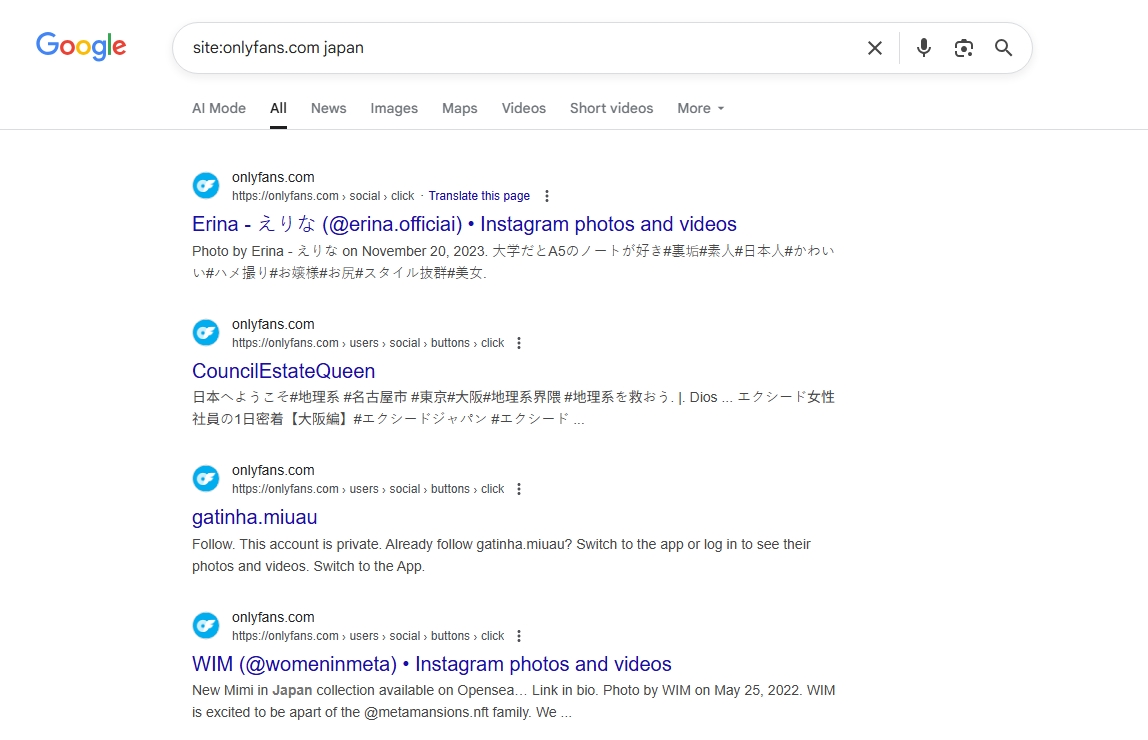Open three-dot menu for Erina result
The width and height of the screenshot is (1148, 740).
point(547,196)
